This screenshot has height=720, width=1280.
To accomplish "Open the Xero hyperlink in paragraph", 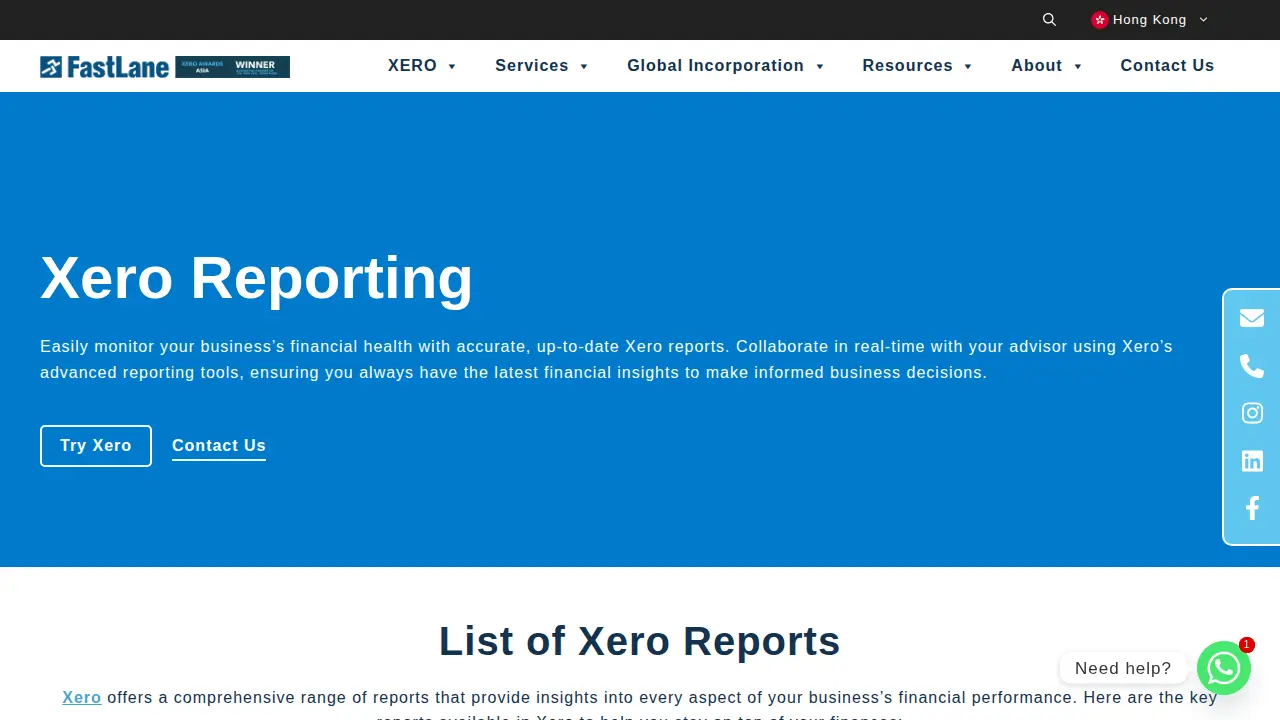I will [82, 698].
